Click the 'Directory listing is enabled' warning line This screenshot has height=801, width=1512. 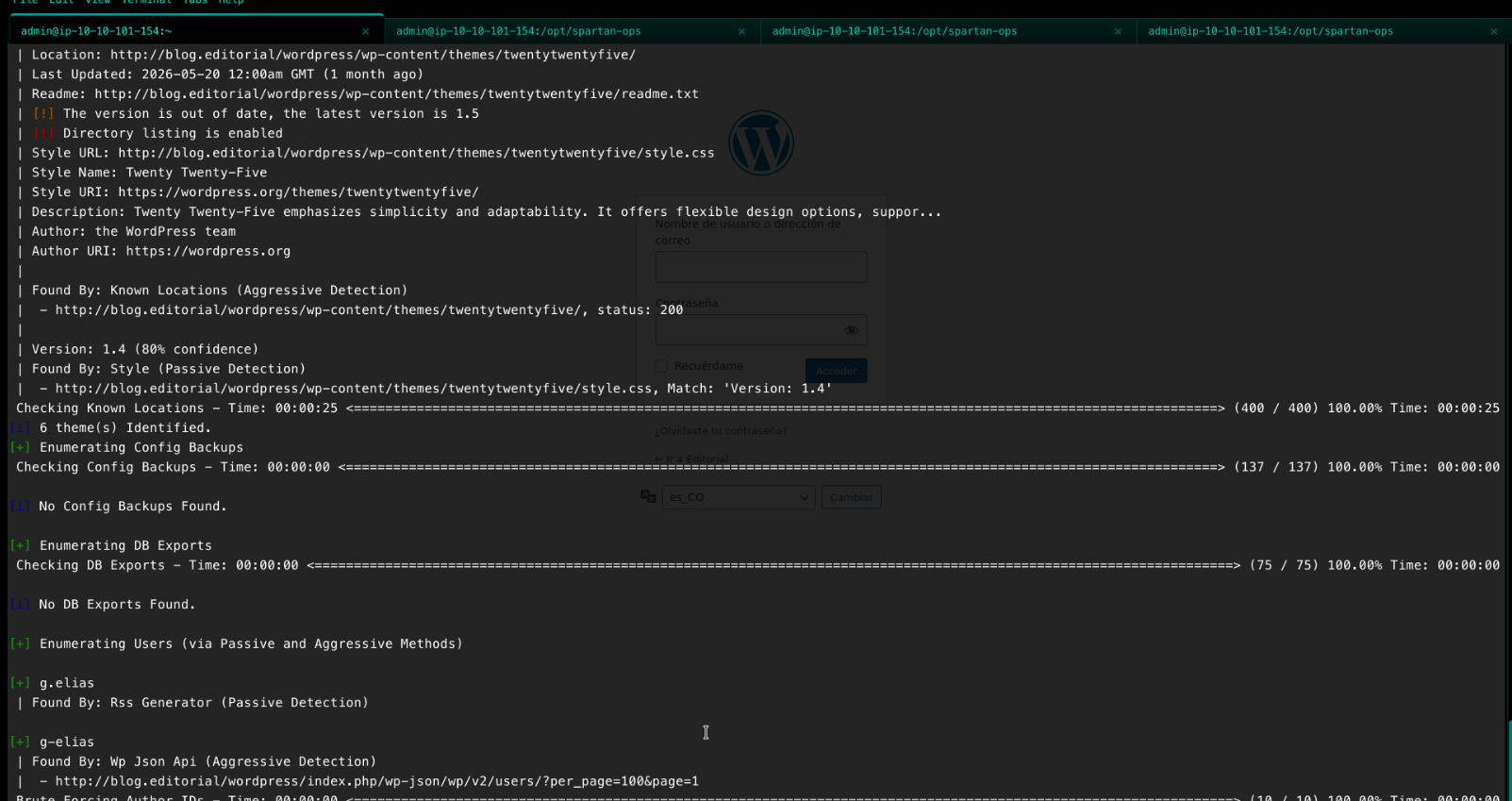tap(173, 133)
